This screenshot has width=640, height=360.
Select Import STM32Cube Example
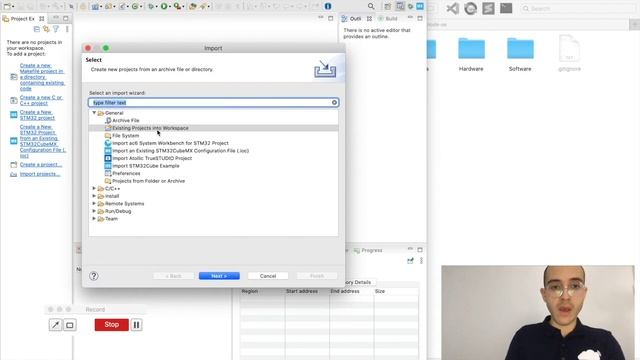[x=146, y=166]
